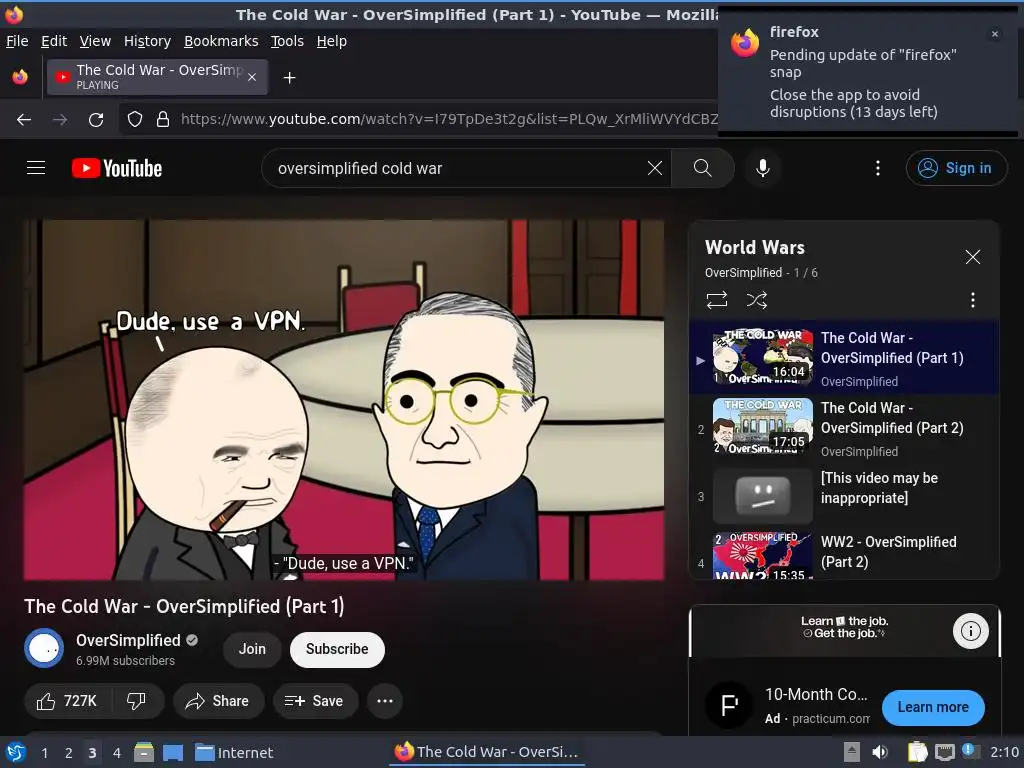The width and height of the screenshot is (1024, 768).
Task: Open the Tools menu
Action: click(x=287, y=41)
